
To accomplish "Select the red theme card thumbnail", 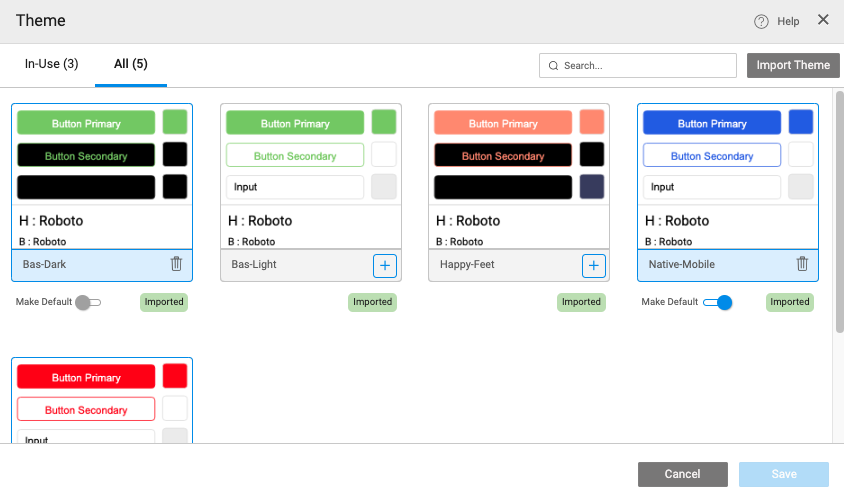I will point(102,401).
